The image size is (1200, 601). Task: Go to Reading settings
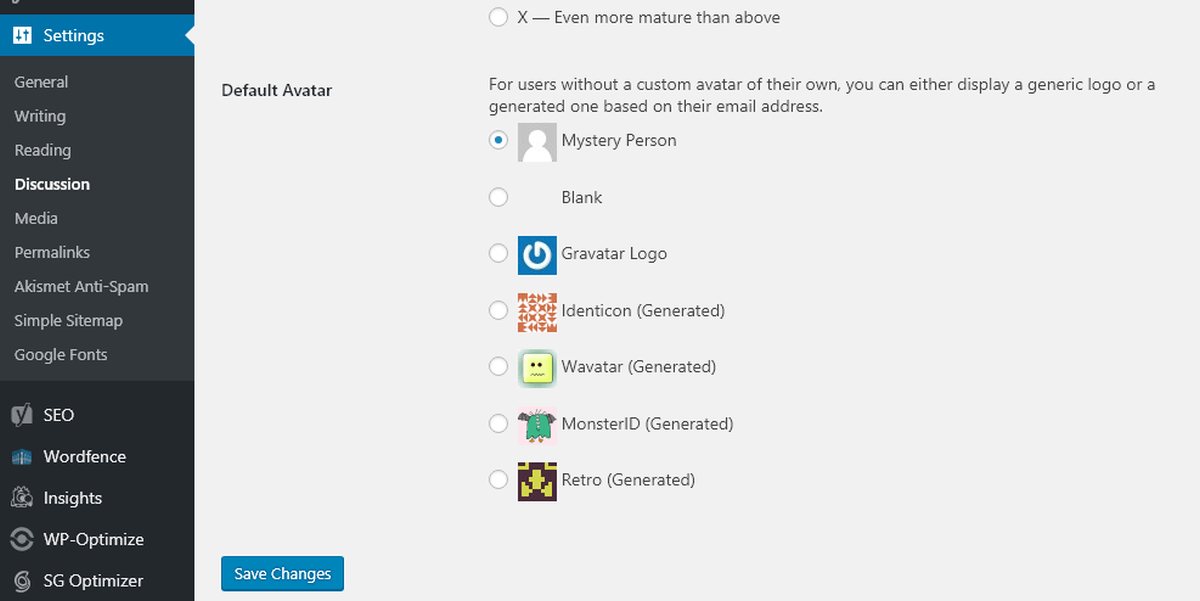tap(43, 150)
